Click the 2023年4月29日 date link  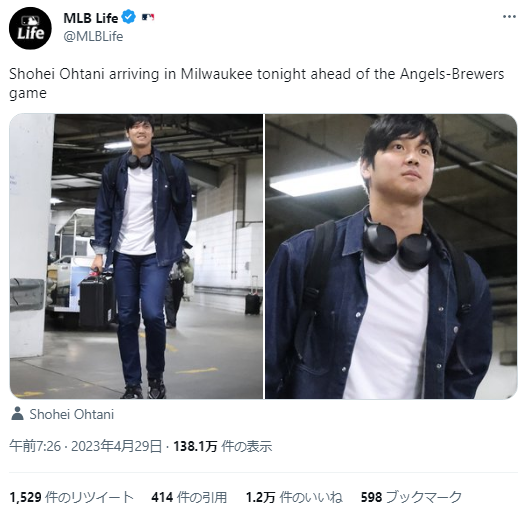[x=116, y=446]
